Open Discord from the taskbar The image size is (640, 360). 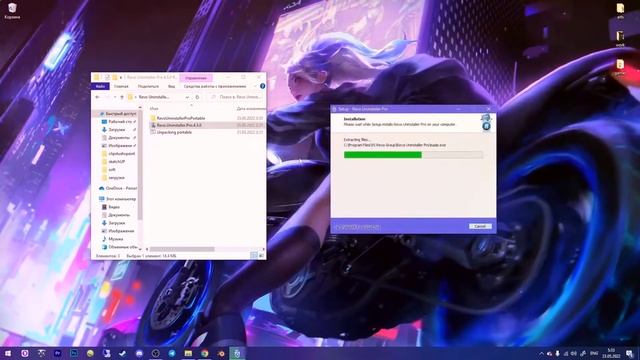(139, 353)
